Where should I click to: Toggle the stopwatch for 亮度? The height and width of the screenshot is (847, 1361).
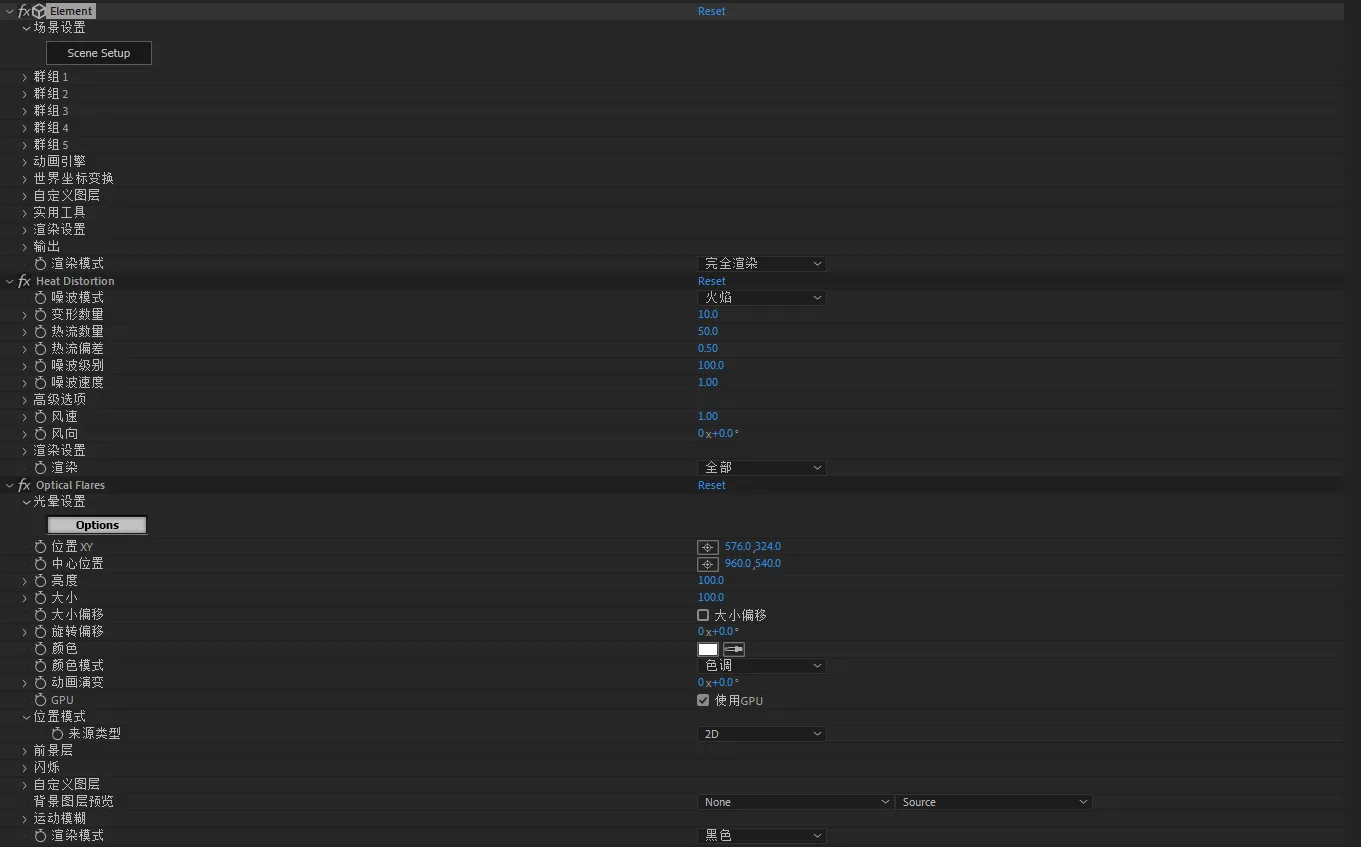(41, 581)
